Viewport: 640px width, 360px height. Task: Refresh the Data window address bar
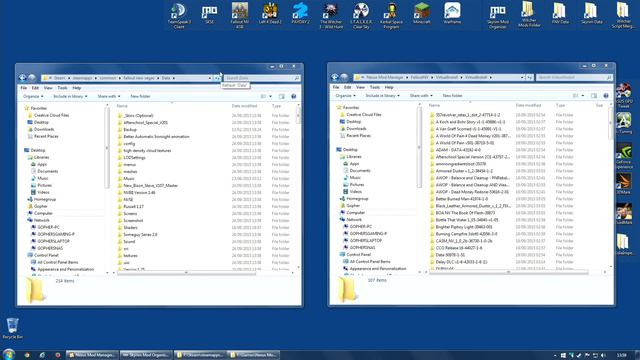pos(218,78)
